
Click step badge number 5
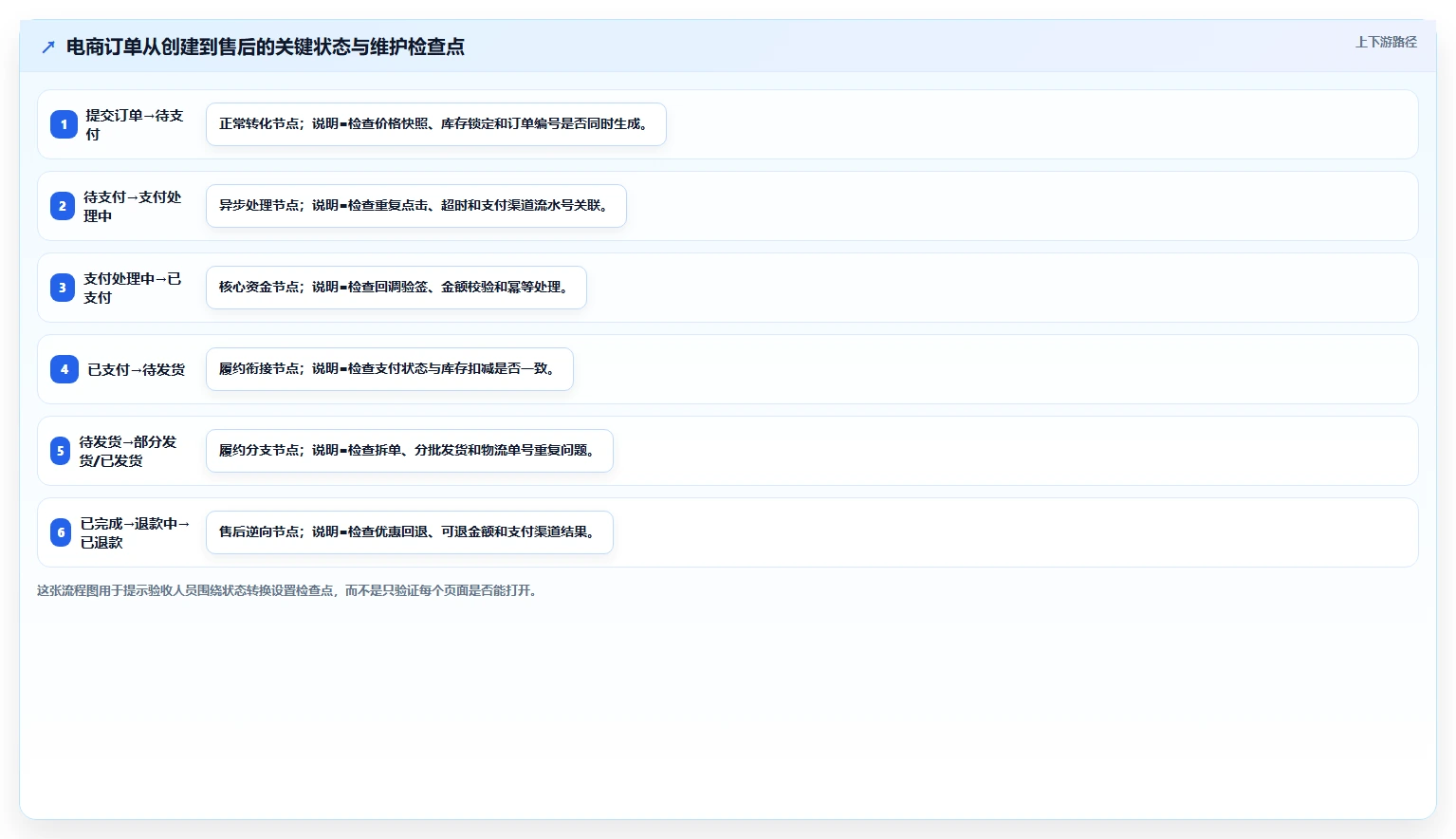coord(61,451)
